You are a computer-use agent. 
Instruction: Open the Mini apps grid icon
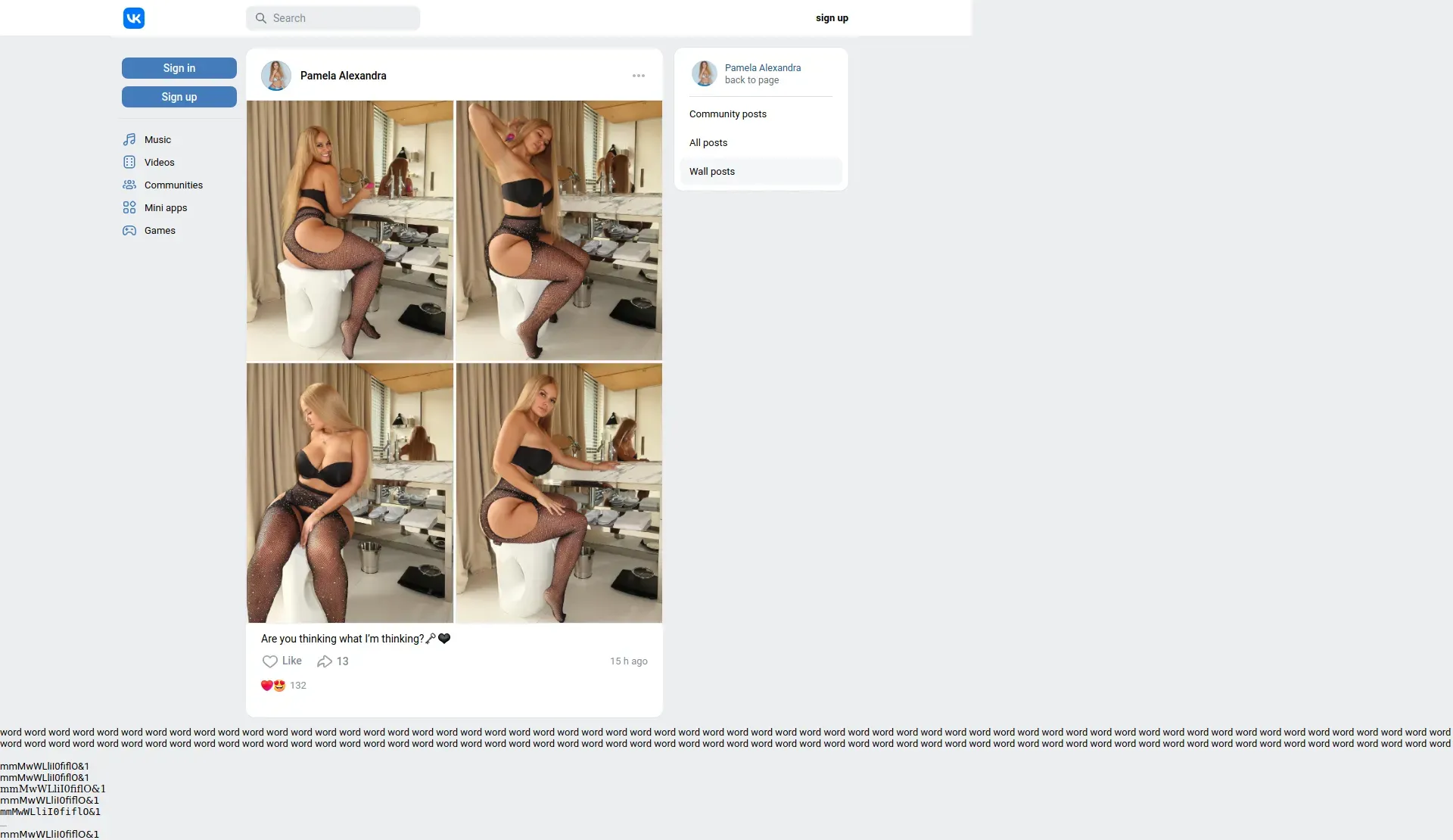[x=129, y=208]
